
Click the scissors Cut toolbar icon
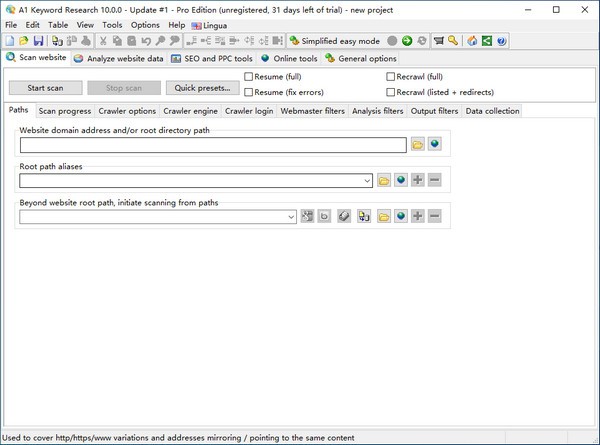(x=103, y=41)
